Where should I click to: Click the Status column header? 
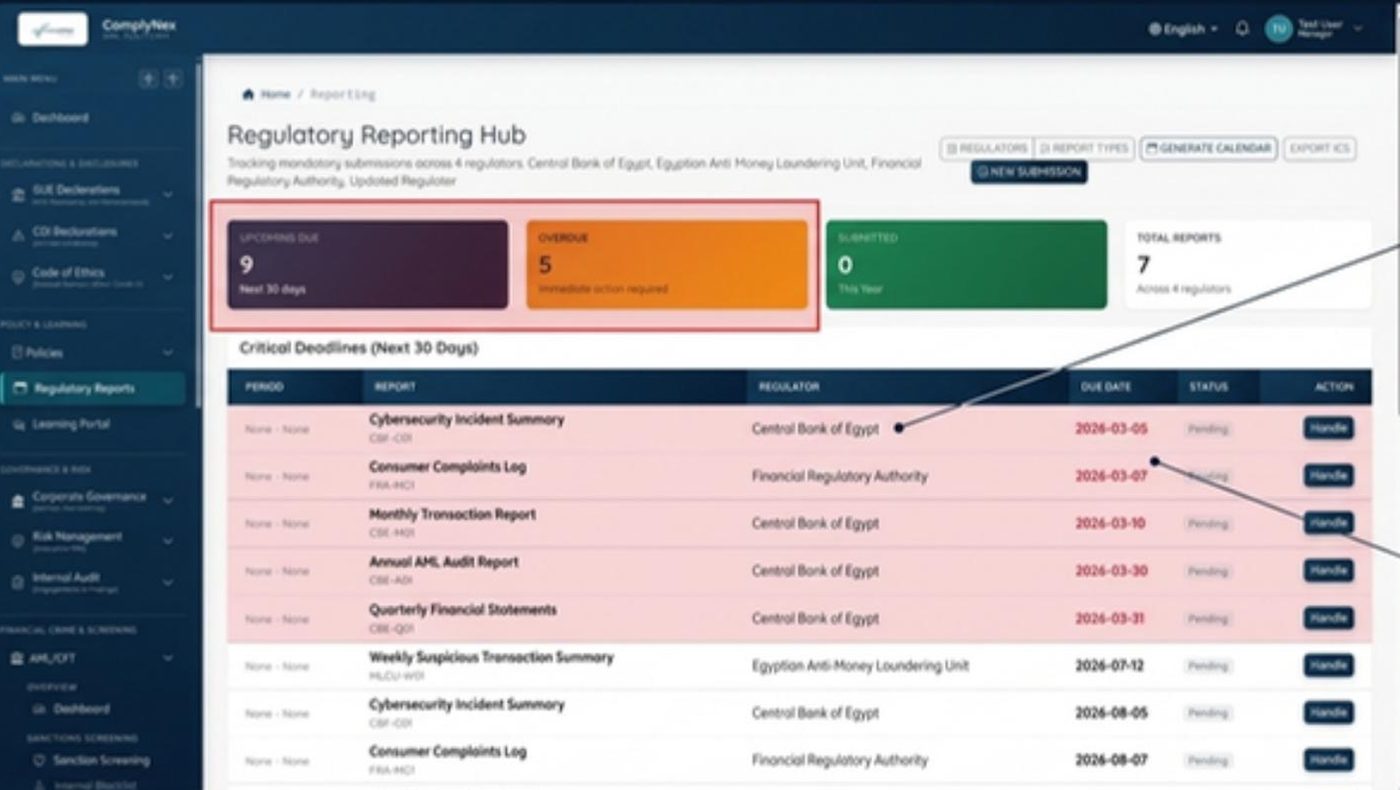pos(1208,387)
